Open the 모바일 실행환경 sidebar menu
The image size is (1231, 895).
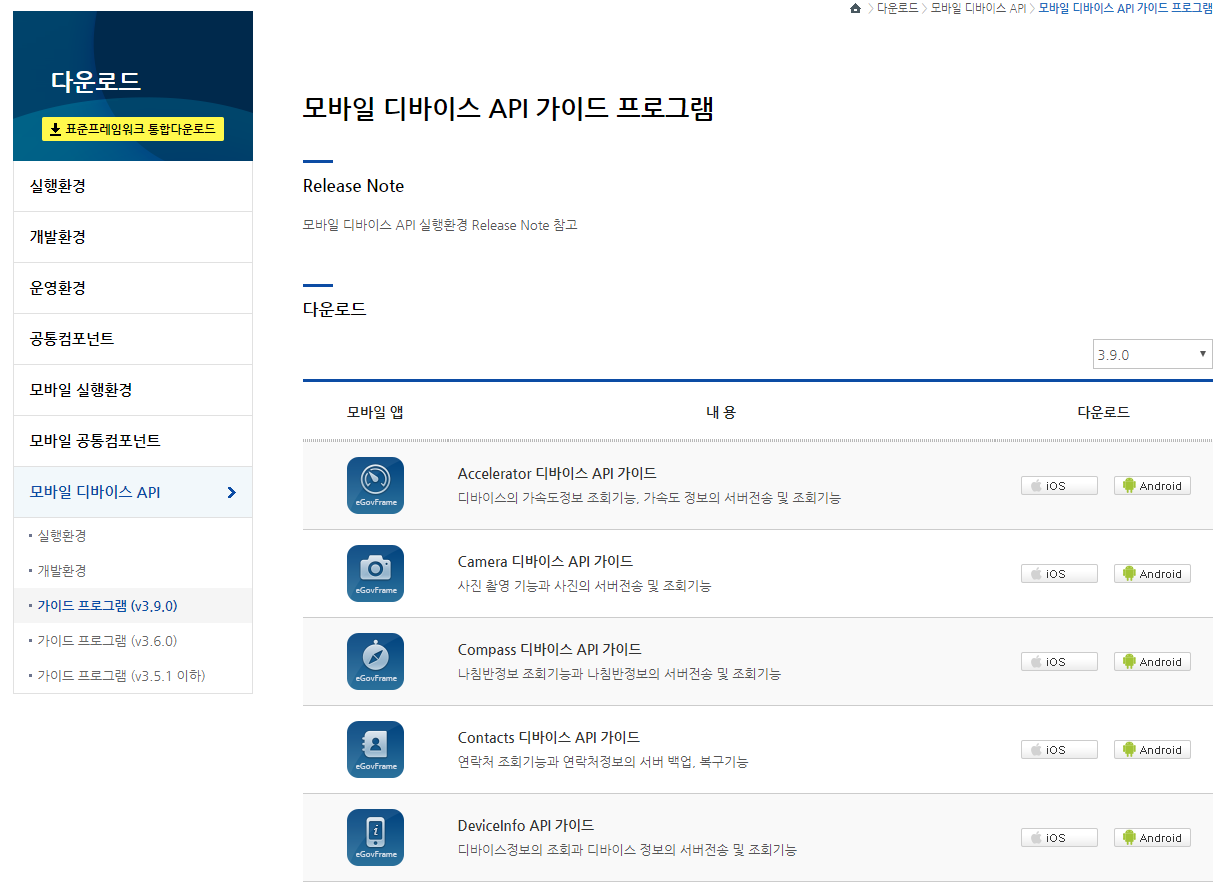pos(81,390)
